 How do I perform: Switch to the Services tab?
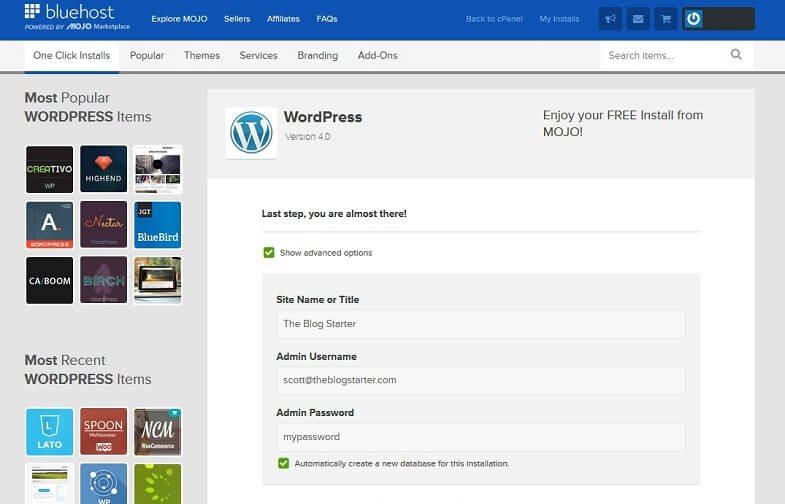258,56
